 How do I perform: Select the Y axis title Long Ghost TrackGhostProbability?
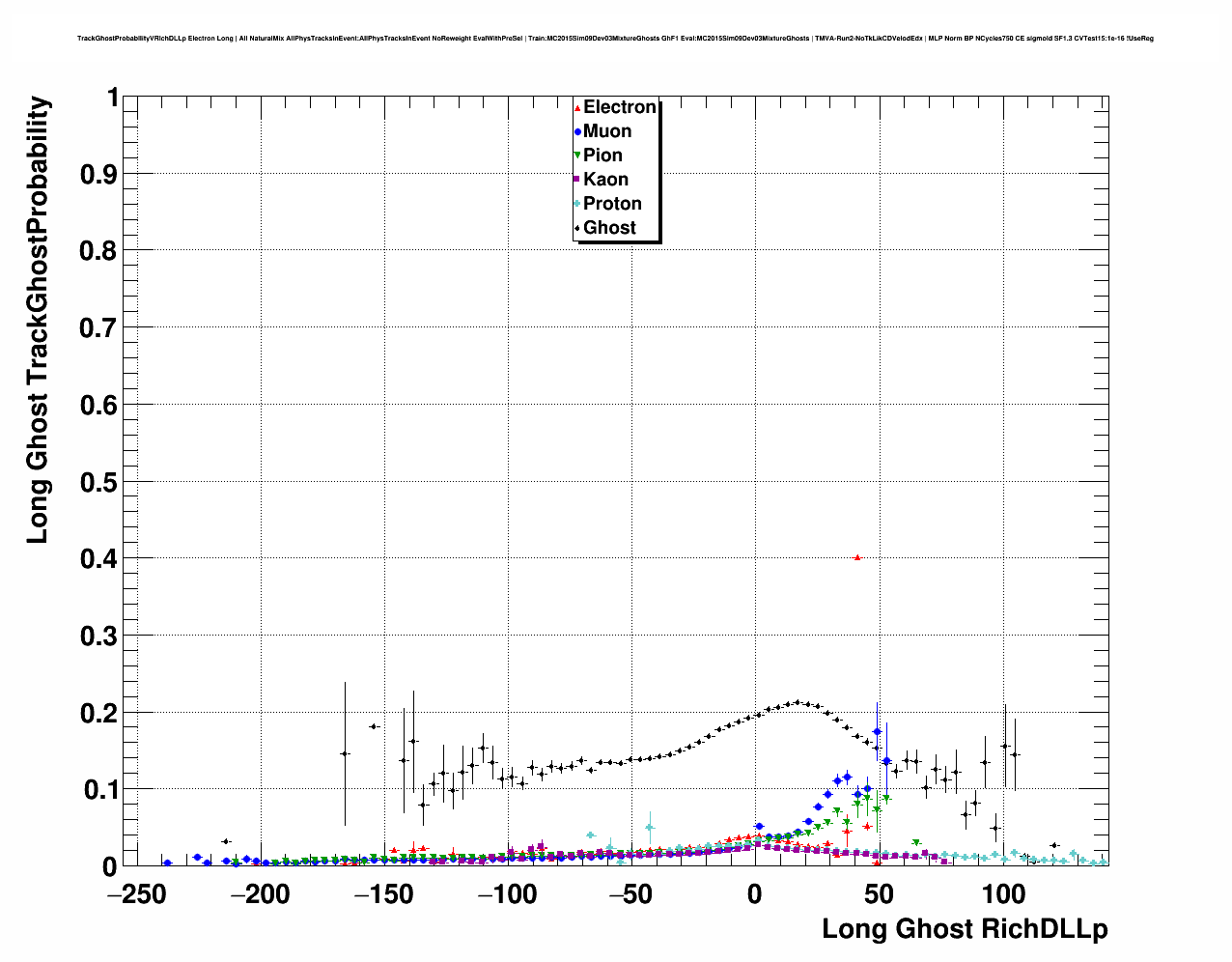38,320
